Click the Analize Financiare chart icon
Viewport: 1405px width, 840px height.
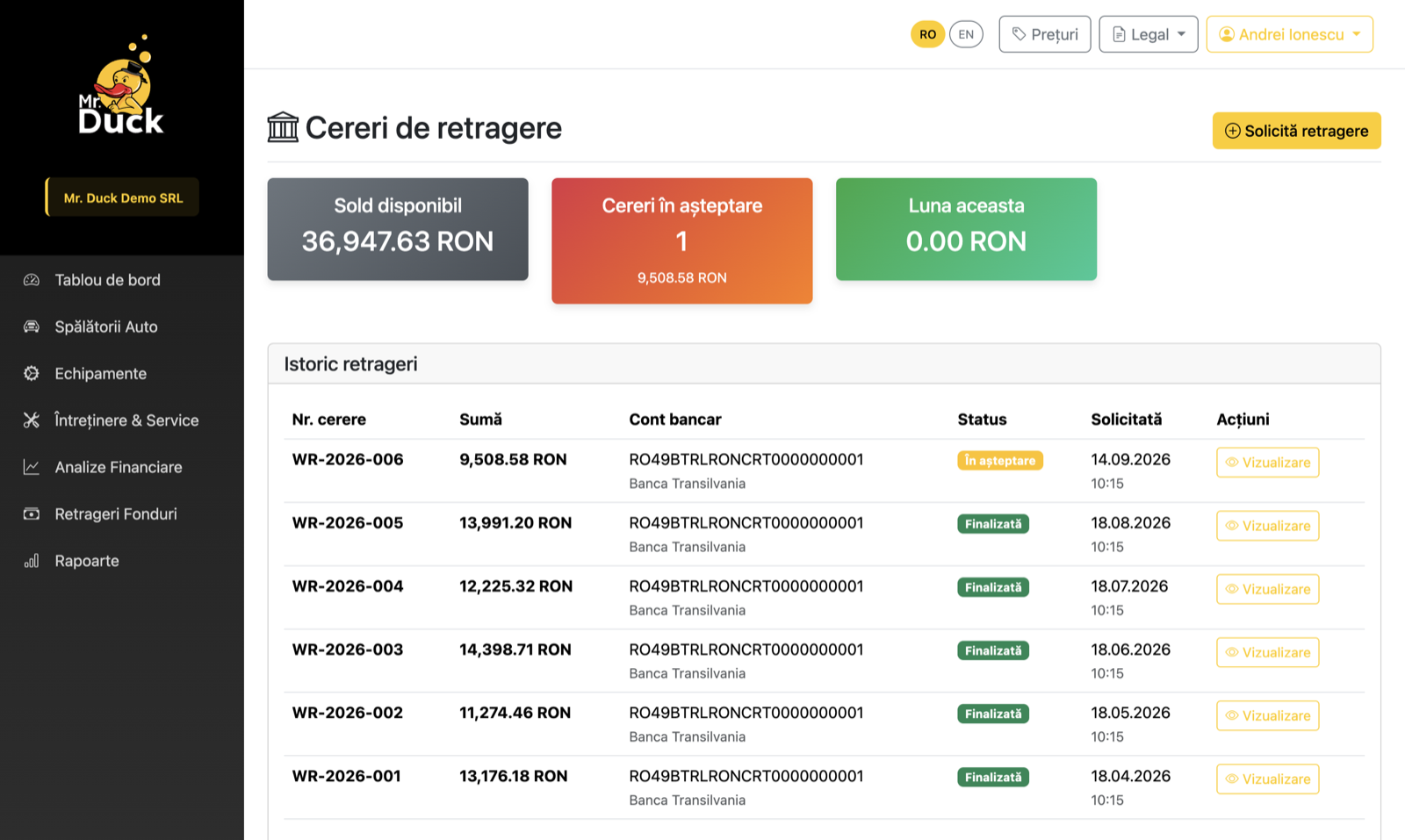pyautogui.click(x=32, y=467)
